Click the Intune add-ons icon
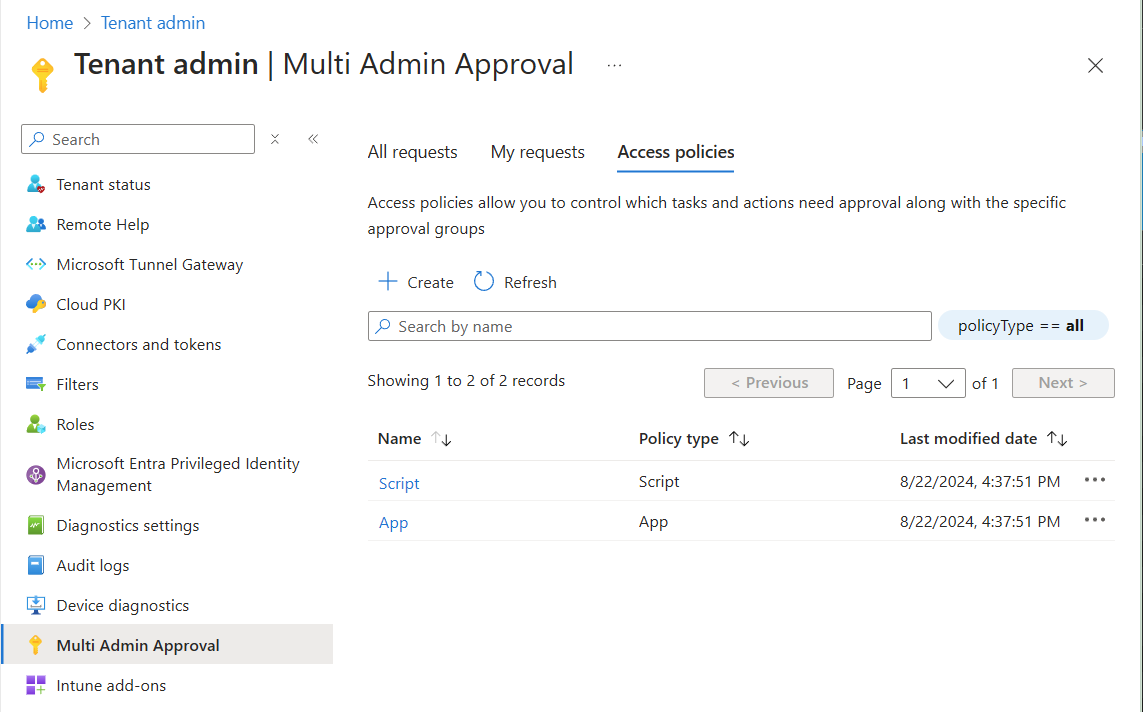The width and height of the screenshot is (1143, 712). coord(36,685)
